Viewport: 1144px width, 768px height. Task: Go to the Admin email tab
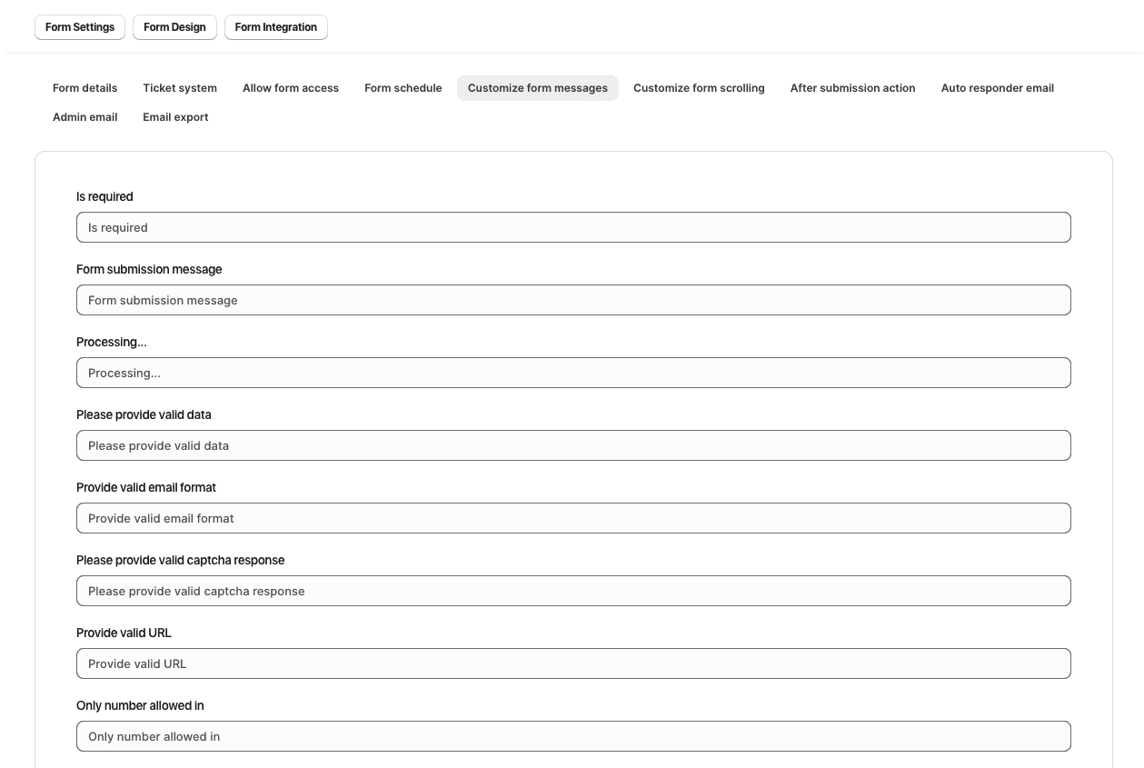[85, 117]
